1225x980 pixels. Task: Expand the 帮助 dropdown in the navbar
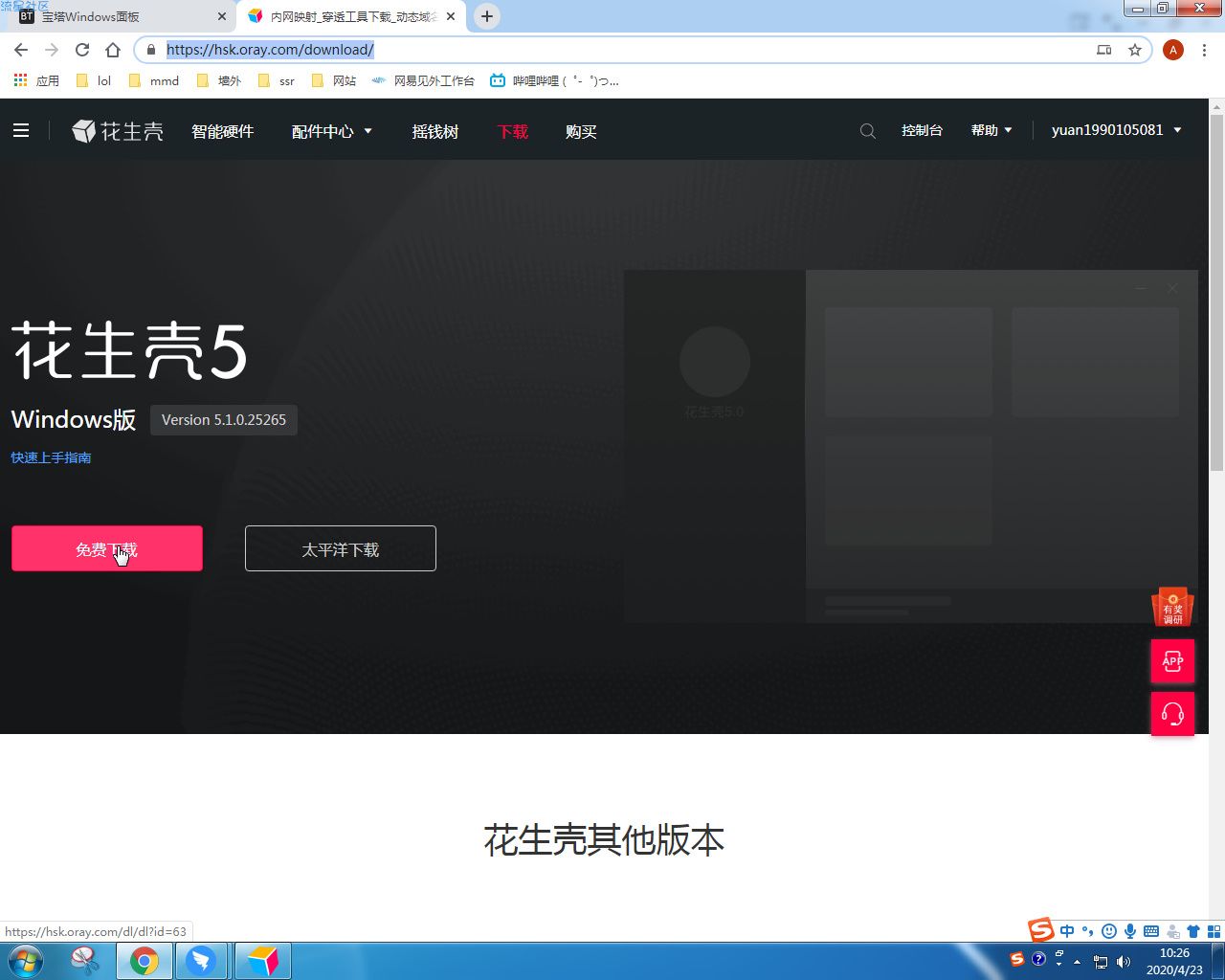(x=991, y=130)
